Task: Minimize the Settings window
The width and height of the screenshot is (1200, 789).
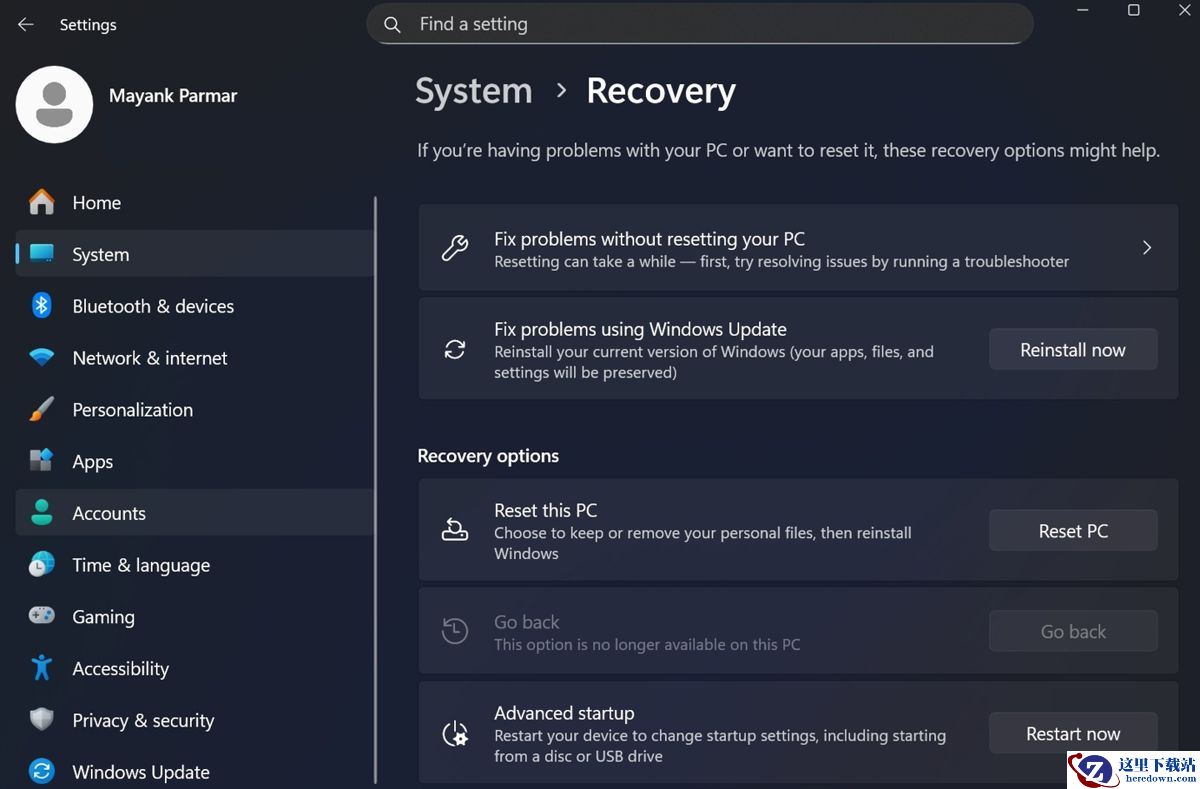Action: coord(1083,10)
